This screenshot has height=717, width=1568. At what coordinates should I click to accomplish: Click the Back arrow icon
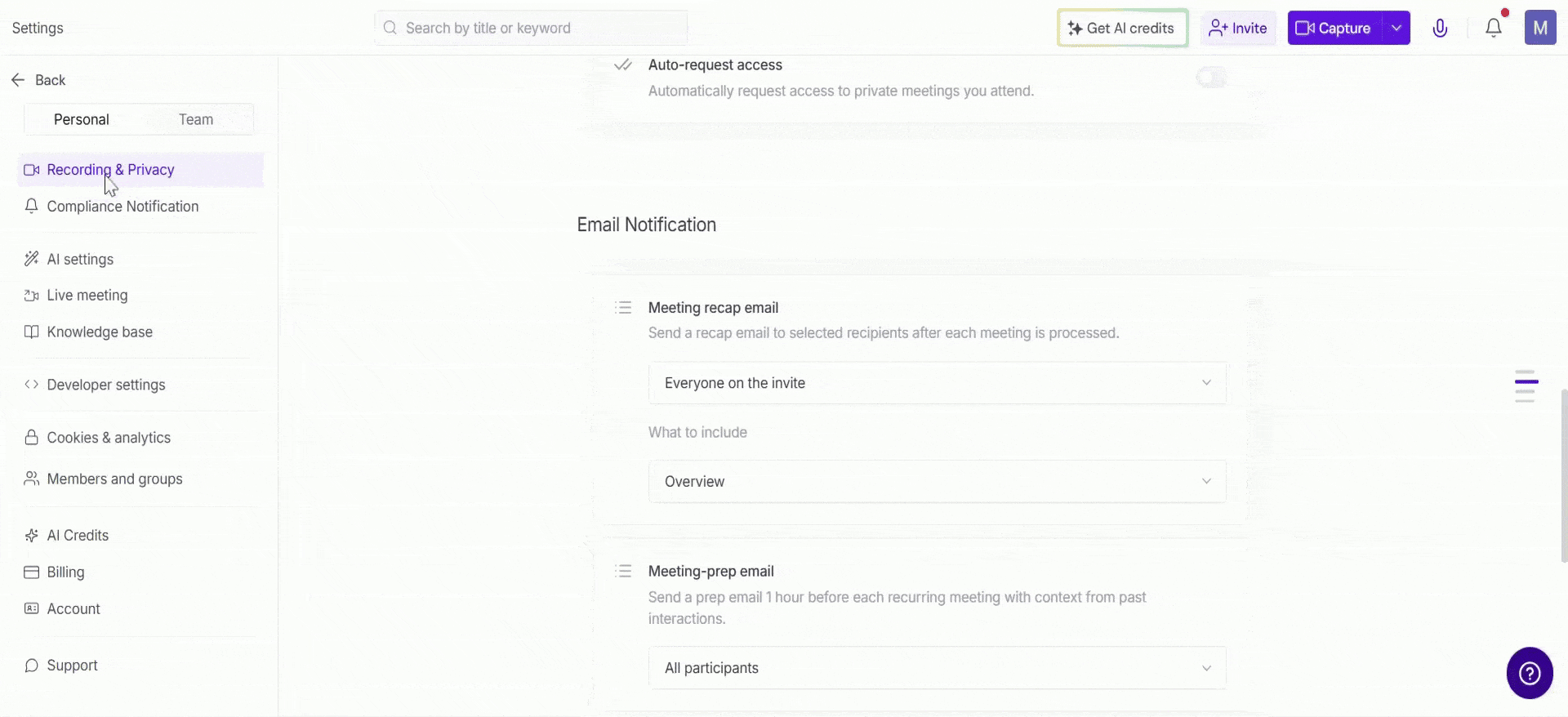pos(18,80)
